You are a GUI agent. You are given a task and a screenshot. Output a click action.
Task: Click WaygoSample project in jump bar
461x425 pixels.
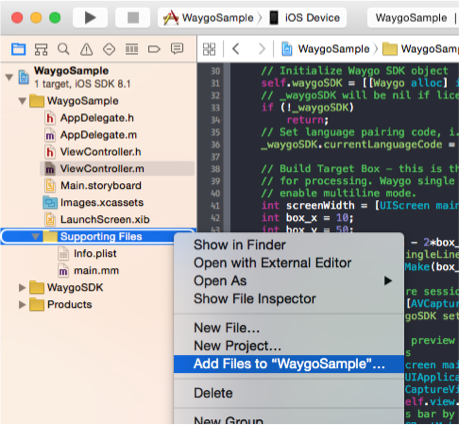326,49
